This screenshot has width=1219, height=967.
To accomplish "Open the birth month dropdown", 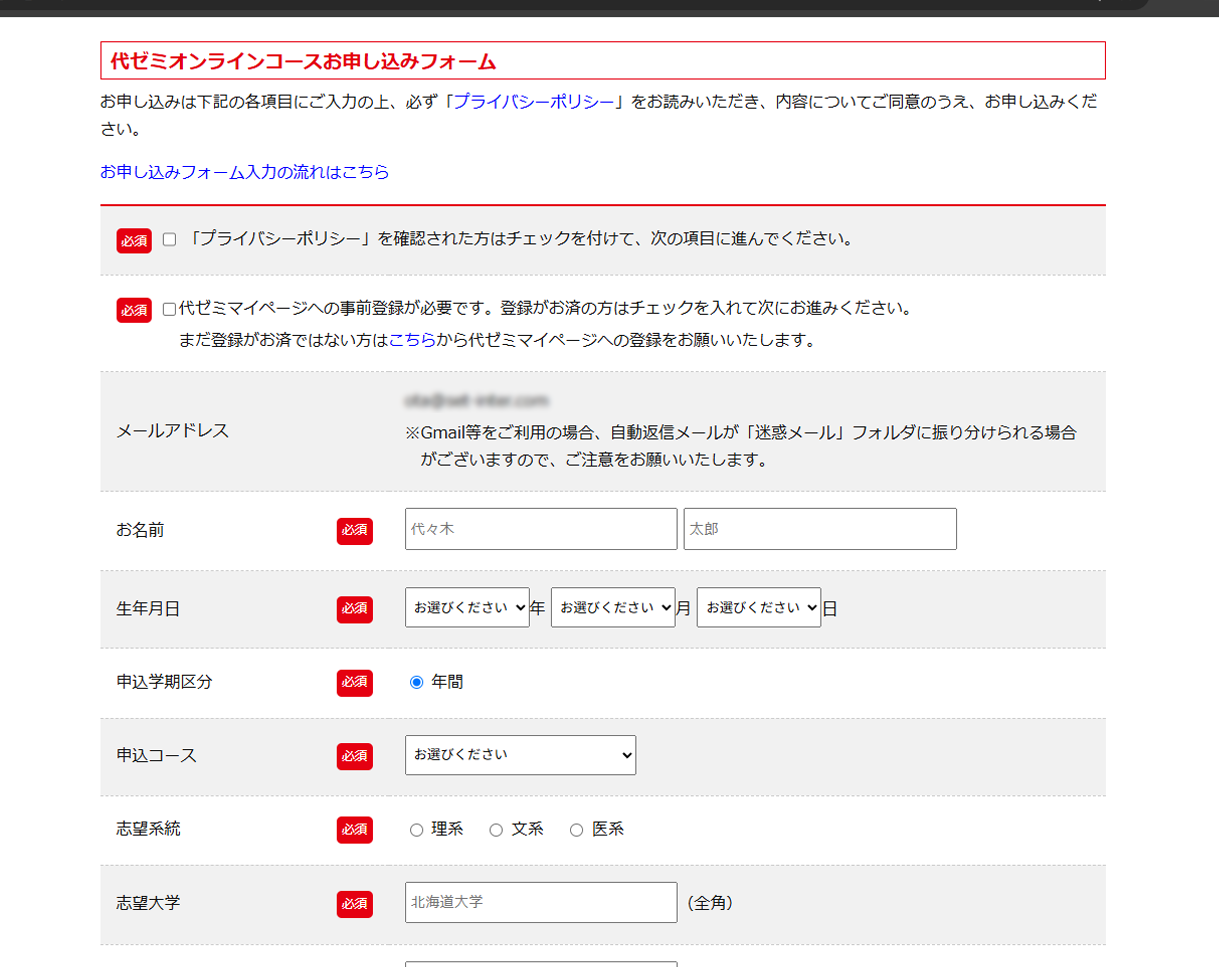I will point(613,607).
